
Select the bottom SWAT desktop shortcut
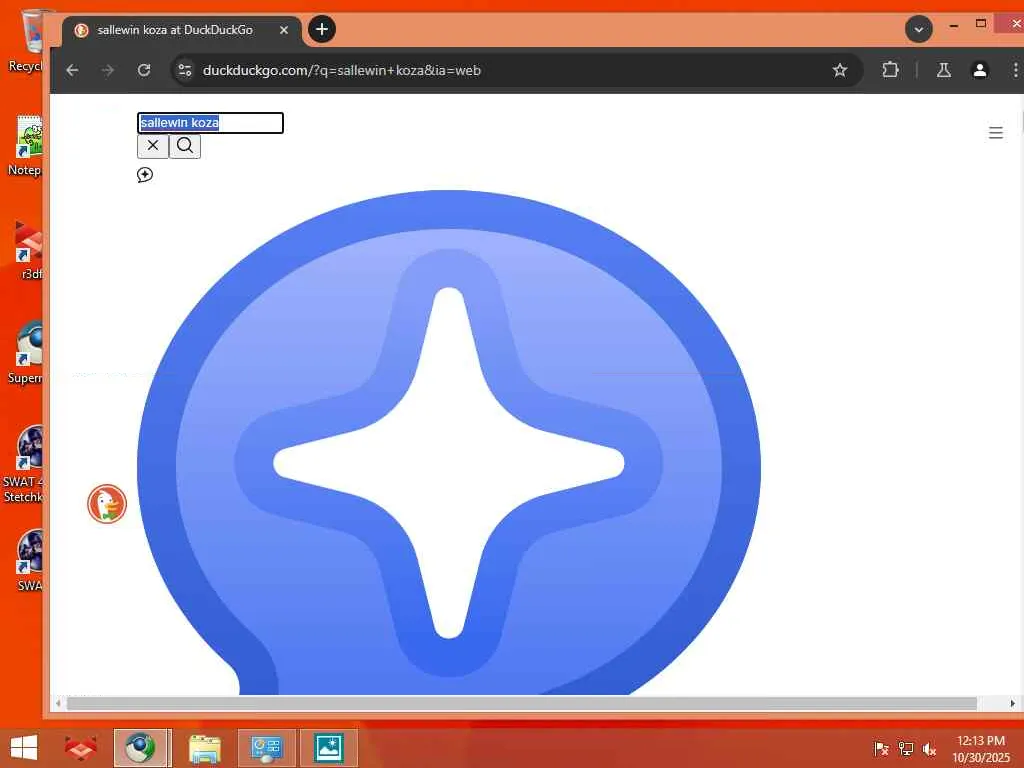pos(29,560)
